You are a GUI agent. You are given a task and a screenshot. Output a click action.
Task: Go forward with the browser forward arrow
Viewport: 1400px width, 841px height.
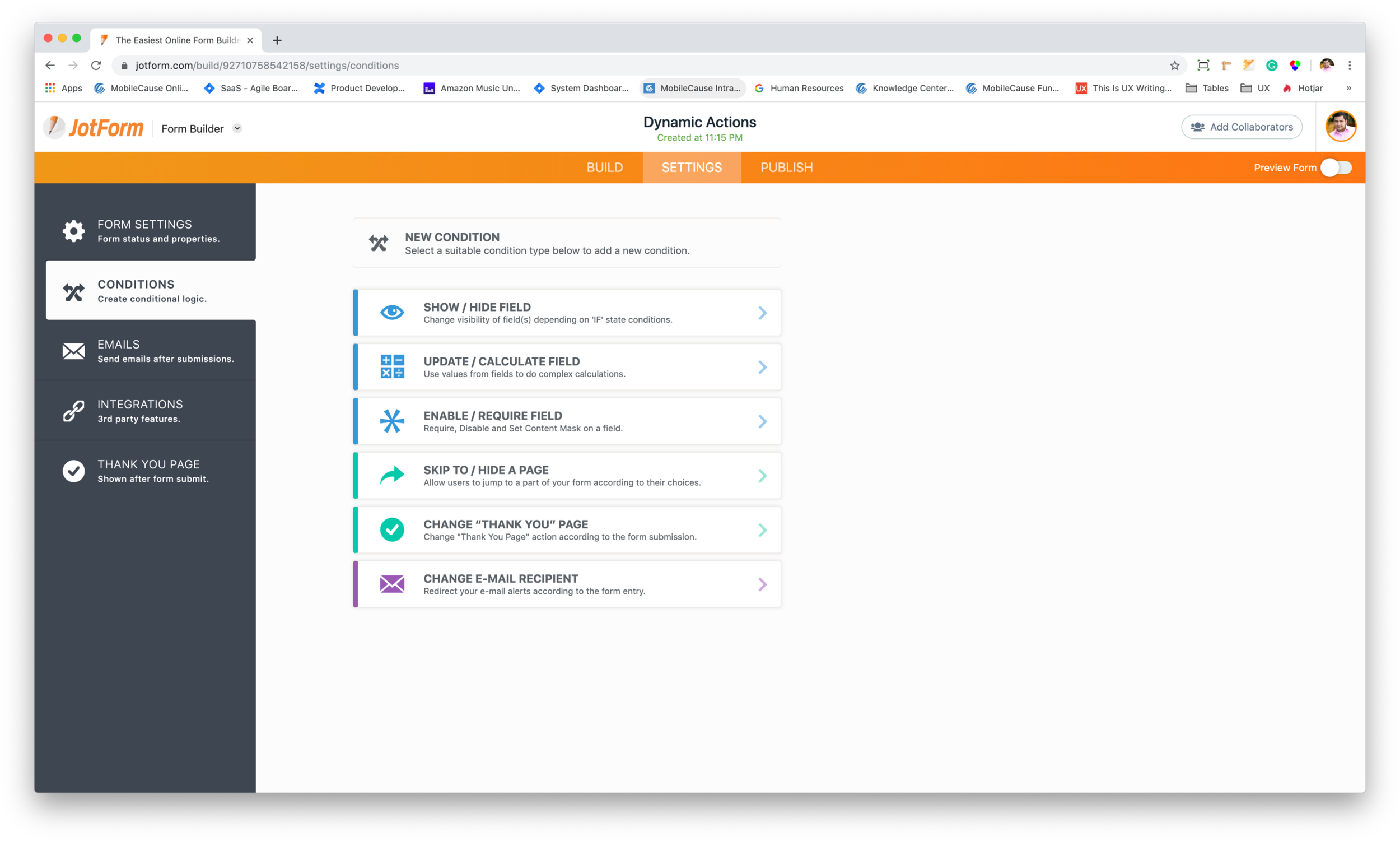click(x=73, y=65)
